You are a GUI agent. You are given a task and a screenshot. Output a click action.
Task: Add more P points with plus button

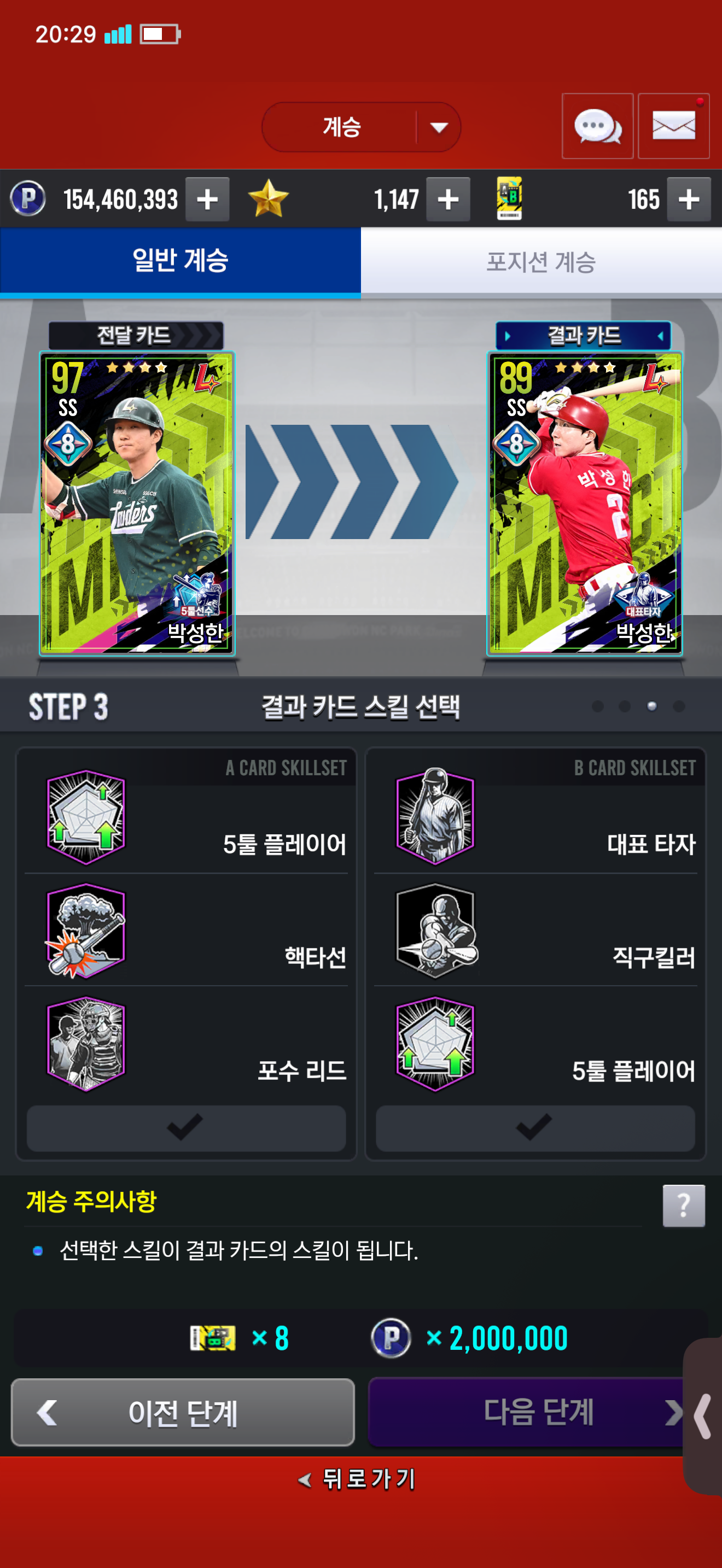click(x=208, y=199)
